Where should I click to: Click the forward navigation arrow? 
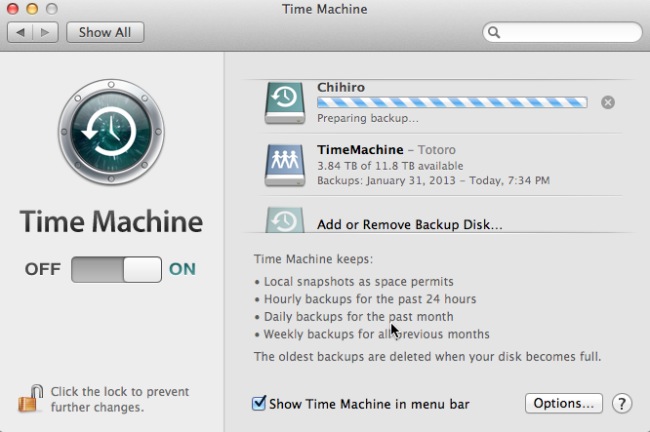click(x=45, y=32)
